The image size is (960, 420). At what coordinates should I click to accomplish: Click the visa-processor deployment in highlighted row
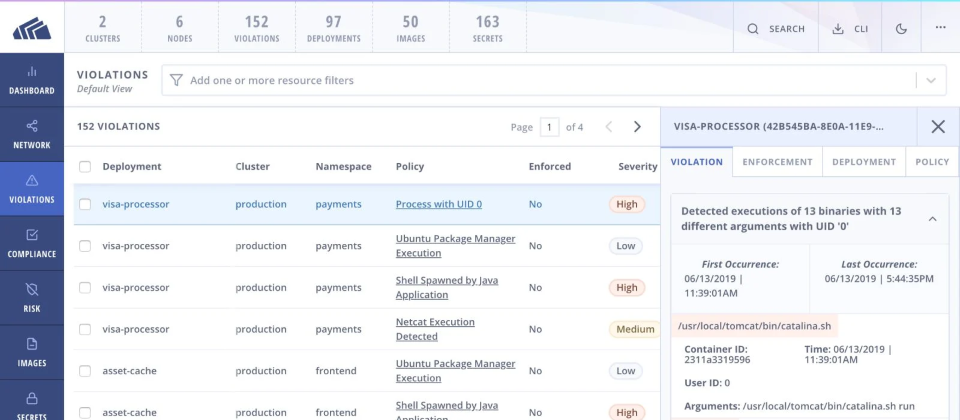136,204
